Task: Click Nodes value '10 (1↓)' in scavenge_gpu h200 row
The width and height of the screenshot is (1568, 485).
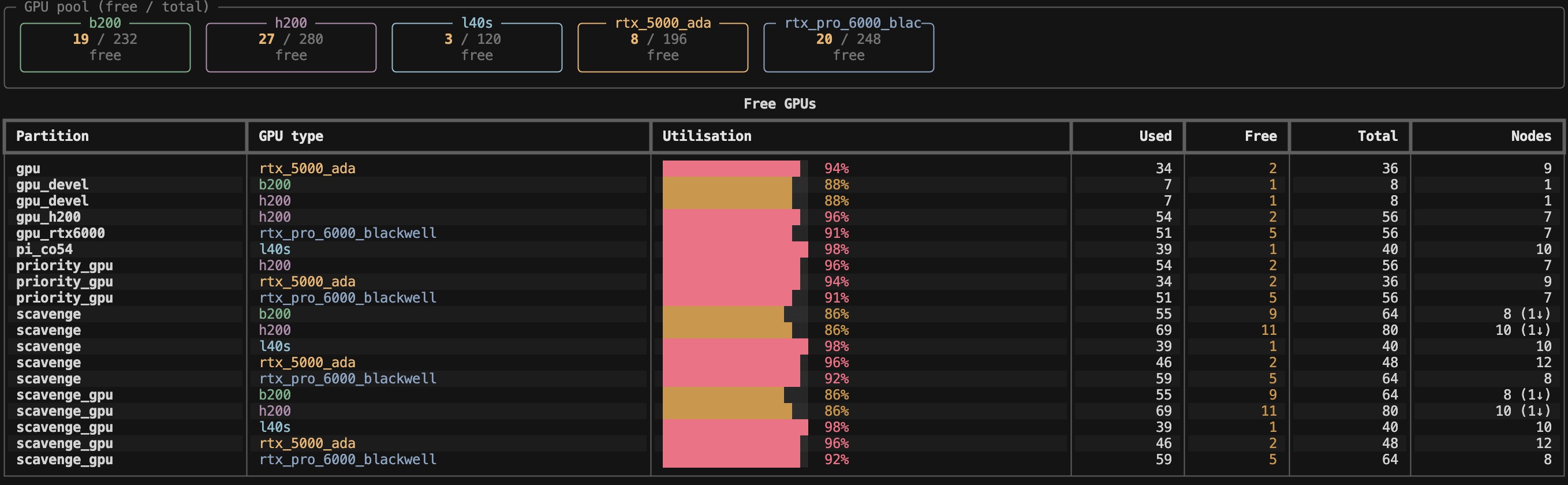Action: click(1523, 411)
